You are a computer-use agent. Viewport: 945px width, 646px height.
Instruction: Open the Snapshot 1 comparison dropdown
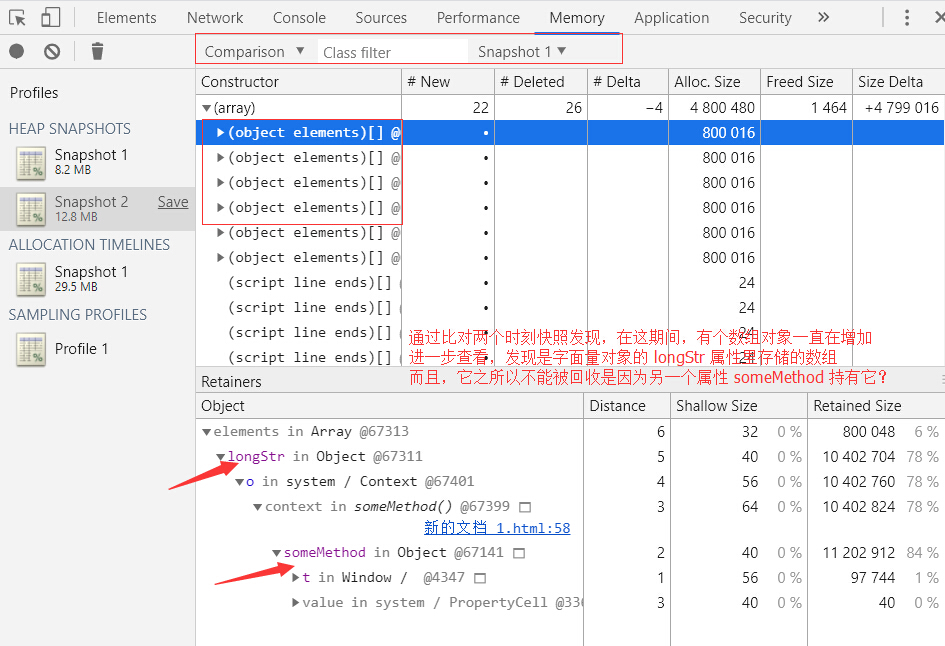521,51
